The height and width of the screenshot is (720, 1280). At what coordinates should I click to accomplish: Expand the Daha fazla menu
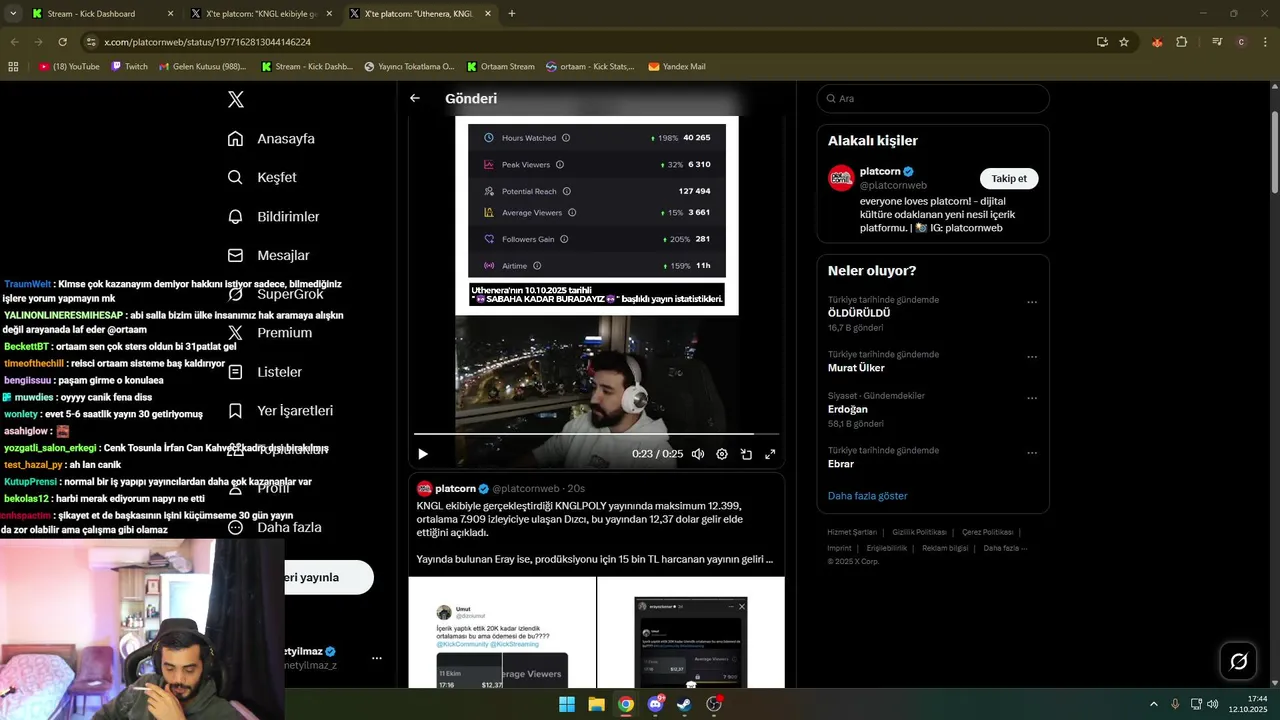pos(274,527)
